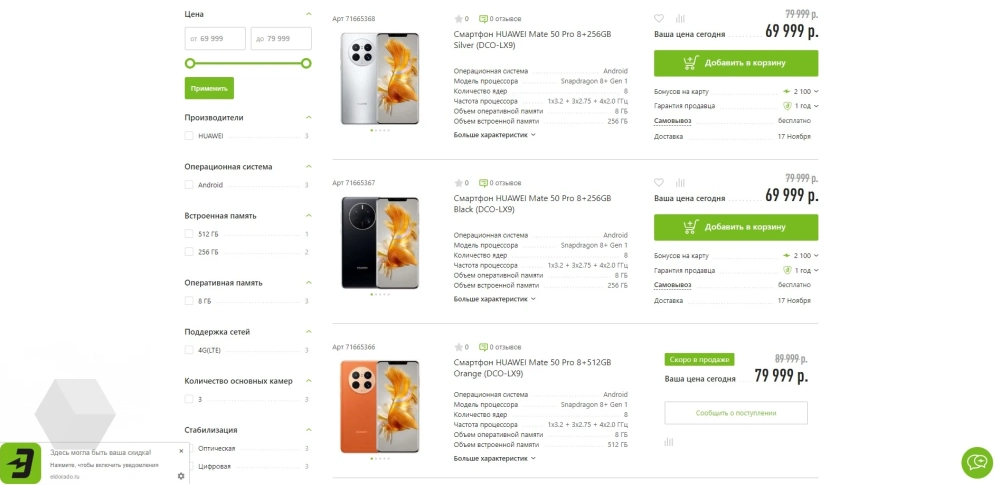Viewport: 1000px width, 485px height.
Task: Add silver Mate 50 Pro to cart
Action: pyautogui.click(x=735, y=63)
